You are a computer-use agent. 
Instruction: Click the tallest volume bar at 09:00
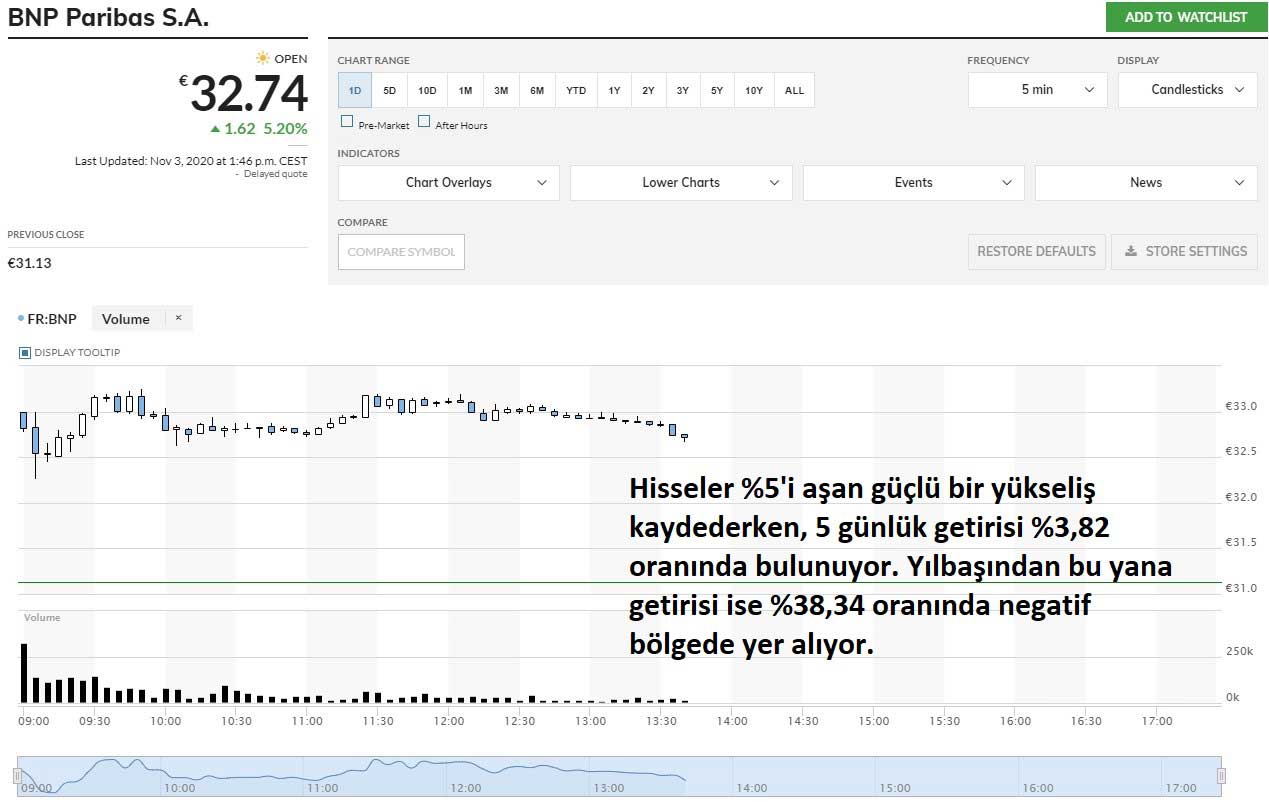[x=24, y=673]
